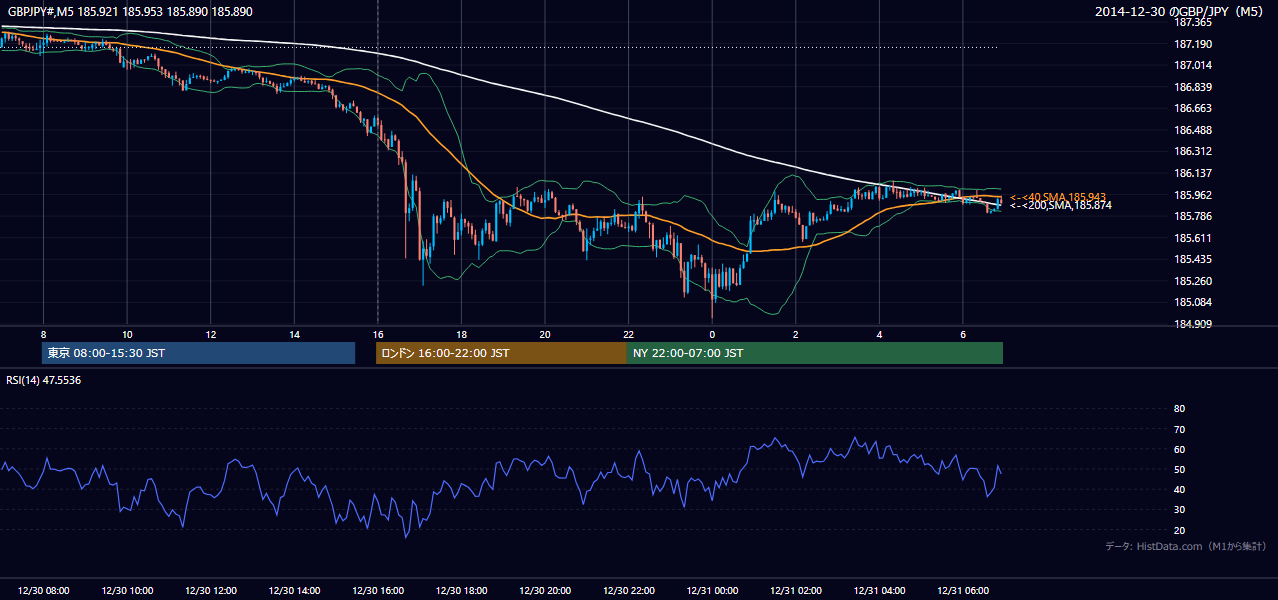This screenshot has width=1278, height=600.
Task: Click the RSI scale value 80
Action: click(x=1179, y=409)
